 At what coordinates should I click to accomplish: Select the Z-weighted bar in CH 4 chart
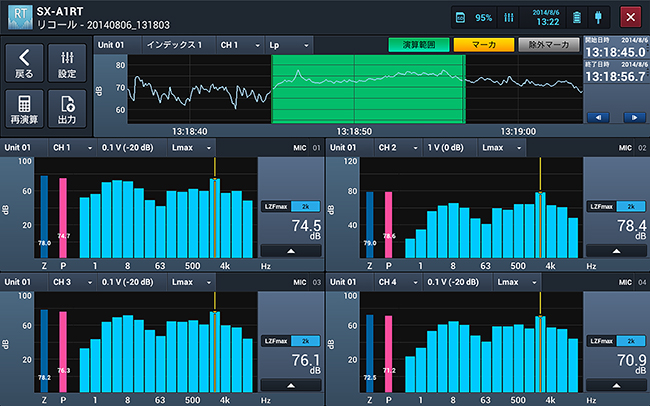[x=369, y=353]
